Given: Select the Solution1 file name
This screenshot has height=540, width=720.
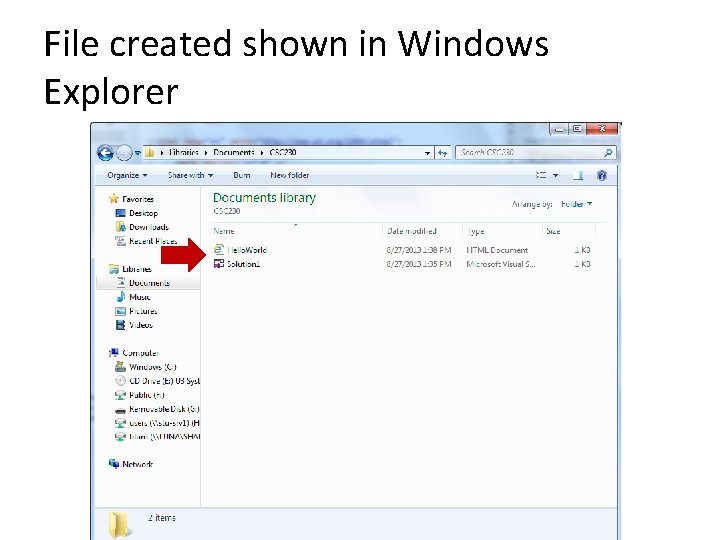Looking at the screenshot, I should (243, 264).
